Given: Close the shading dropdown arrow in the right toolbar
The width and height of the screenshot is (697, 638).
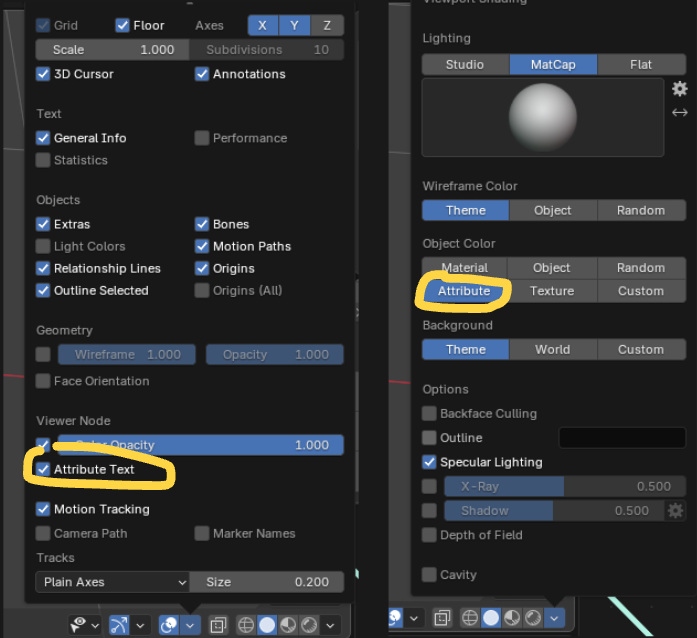Looking at the screenshot, I should (554, 618).
